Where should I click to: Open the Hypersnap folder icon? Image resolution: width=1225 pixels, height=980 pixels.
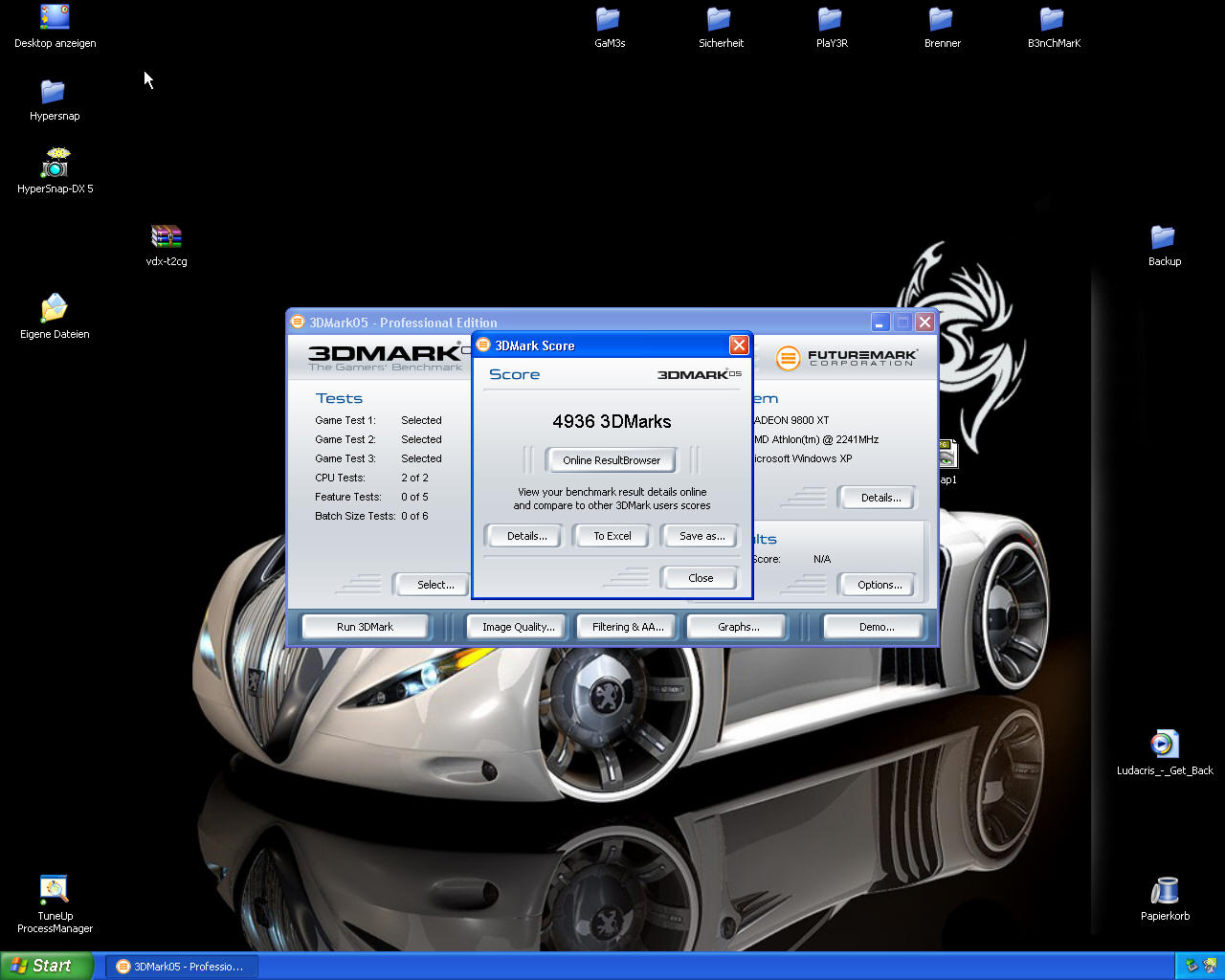53,92
